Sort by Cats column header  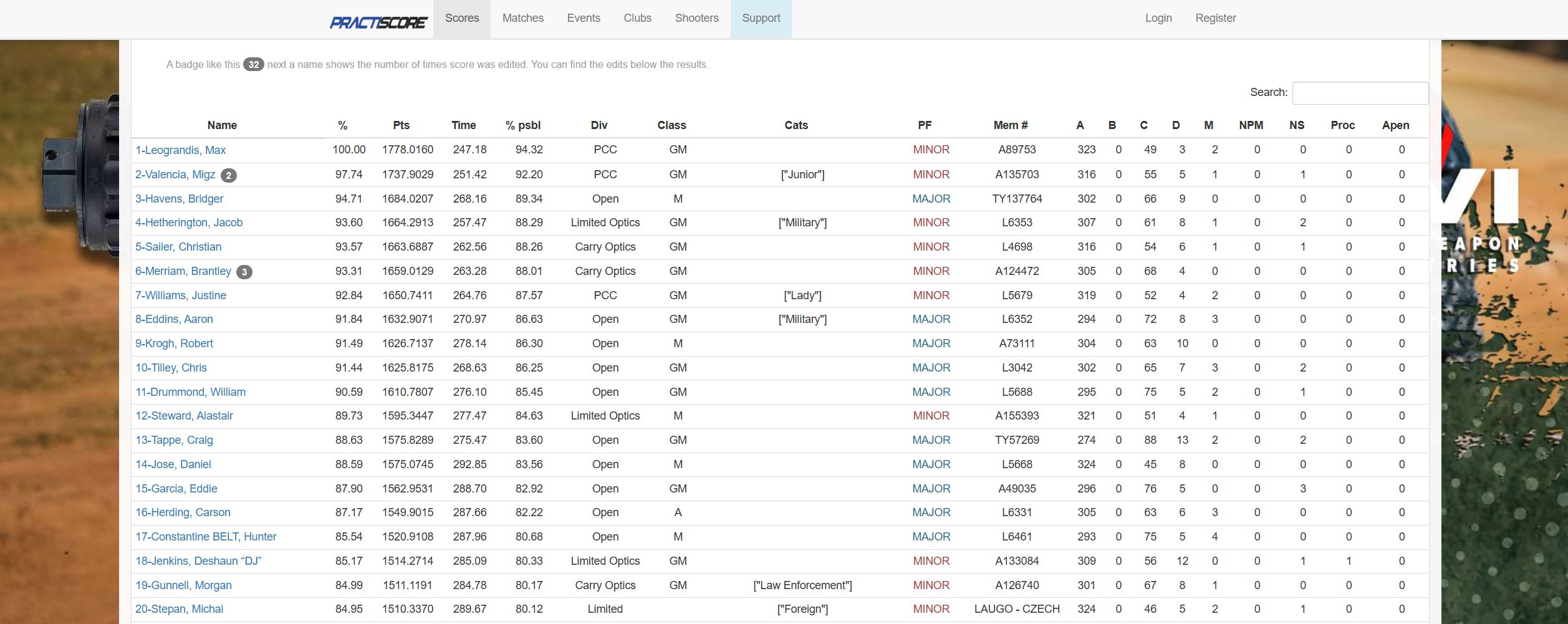796,125
